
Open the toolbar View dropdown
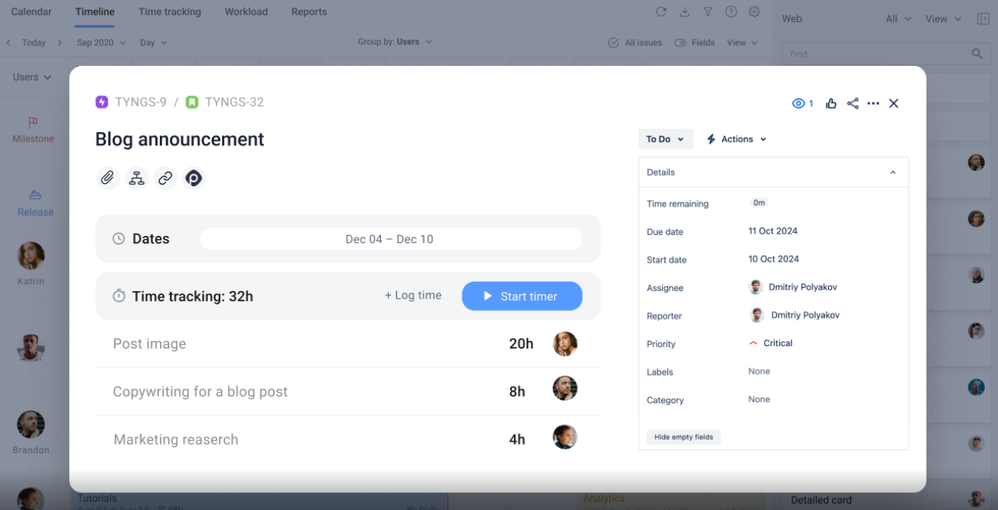(x=742, y=43)
